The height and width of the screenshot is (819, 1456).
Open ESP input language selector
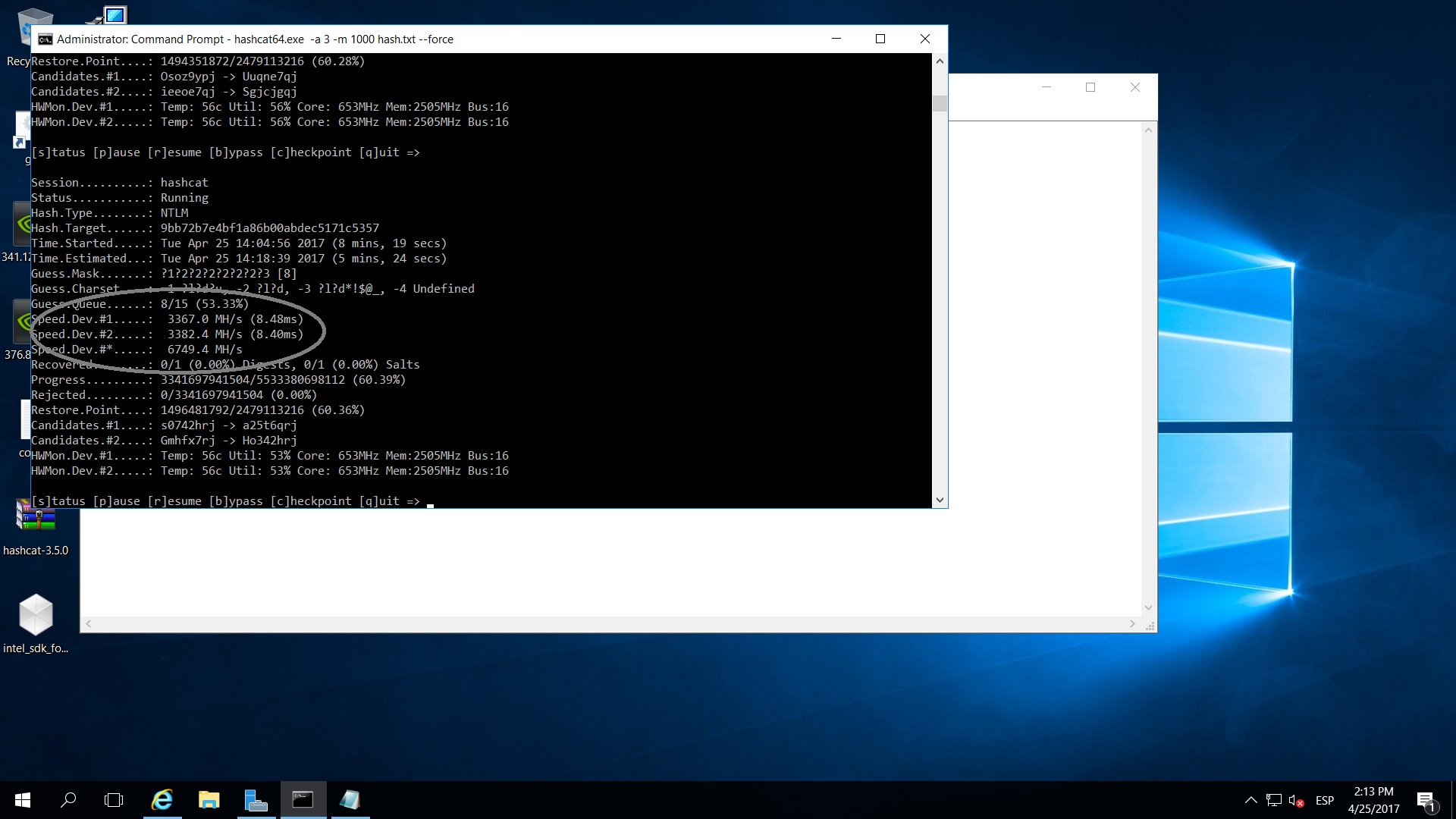[1325, 800]
